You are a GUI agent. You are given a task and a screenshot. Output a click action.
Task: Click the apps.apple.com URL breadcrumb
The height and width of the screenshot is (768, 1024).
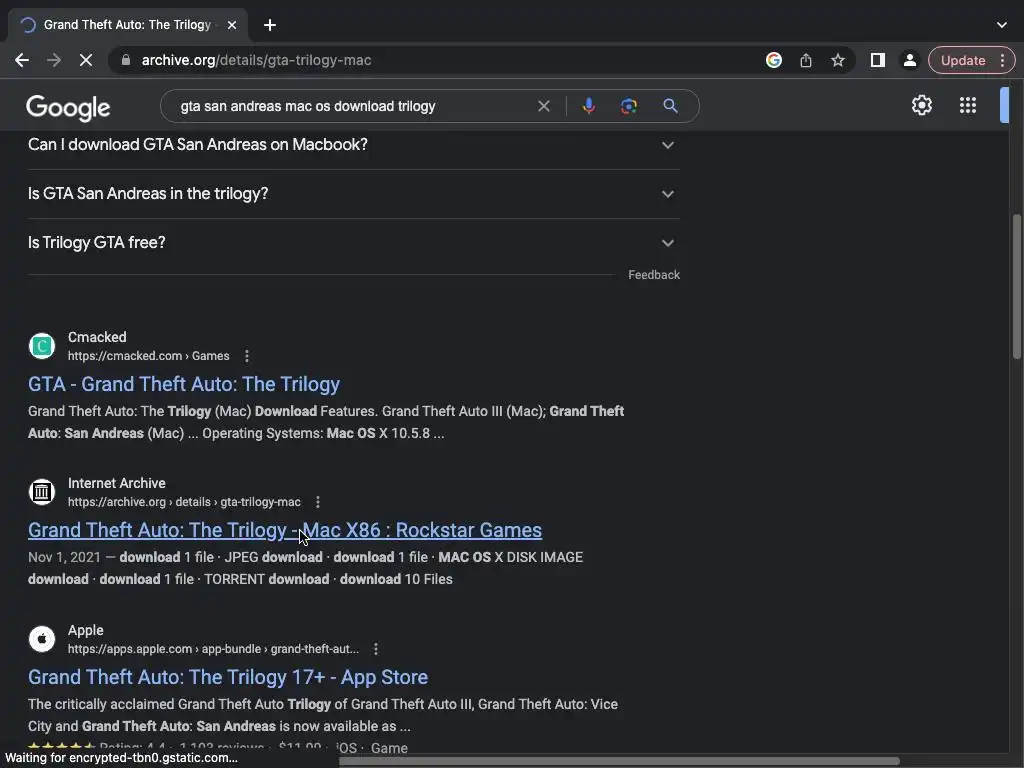point(214,649)
